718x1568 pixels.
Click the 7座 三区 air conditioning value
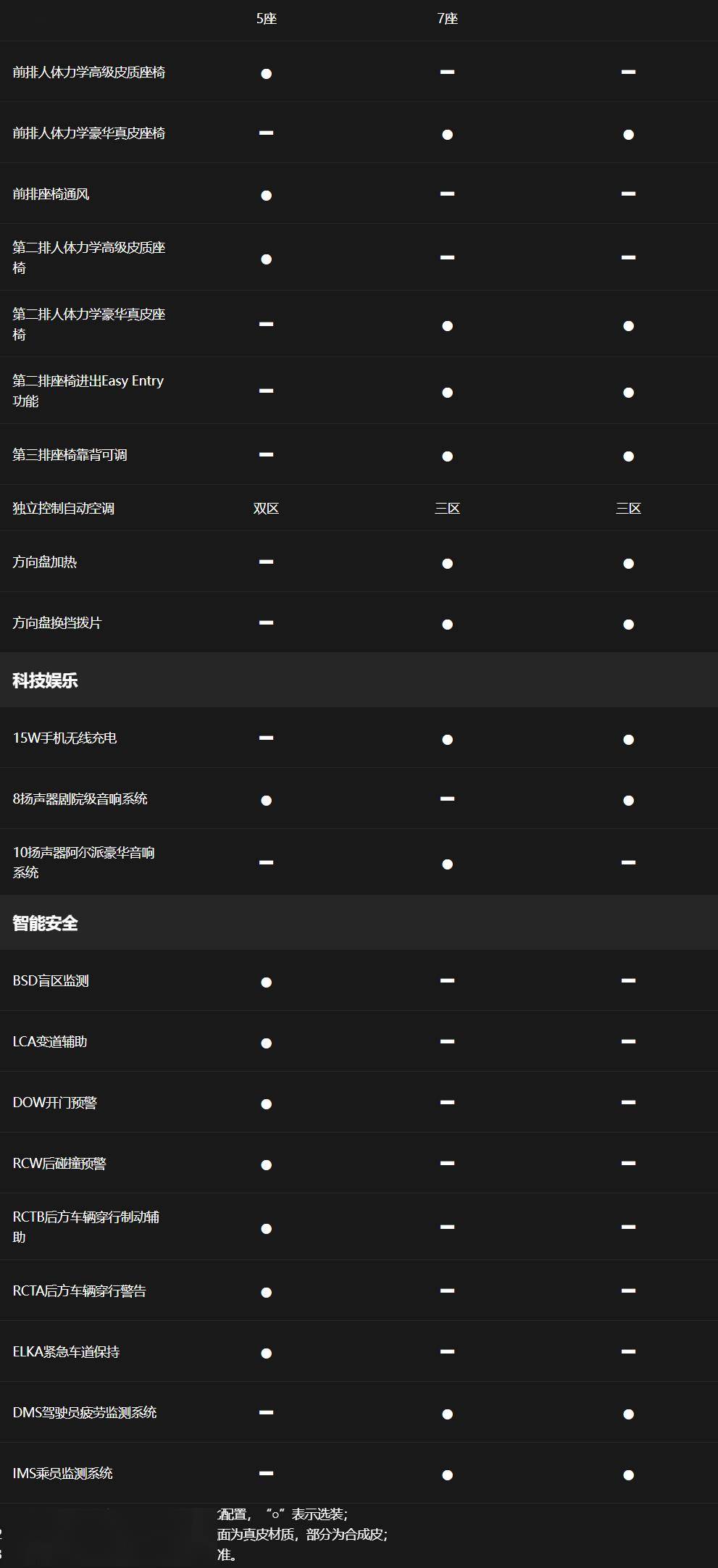447,509
